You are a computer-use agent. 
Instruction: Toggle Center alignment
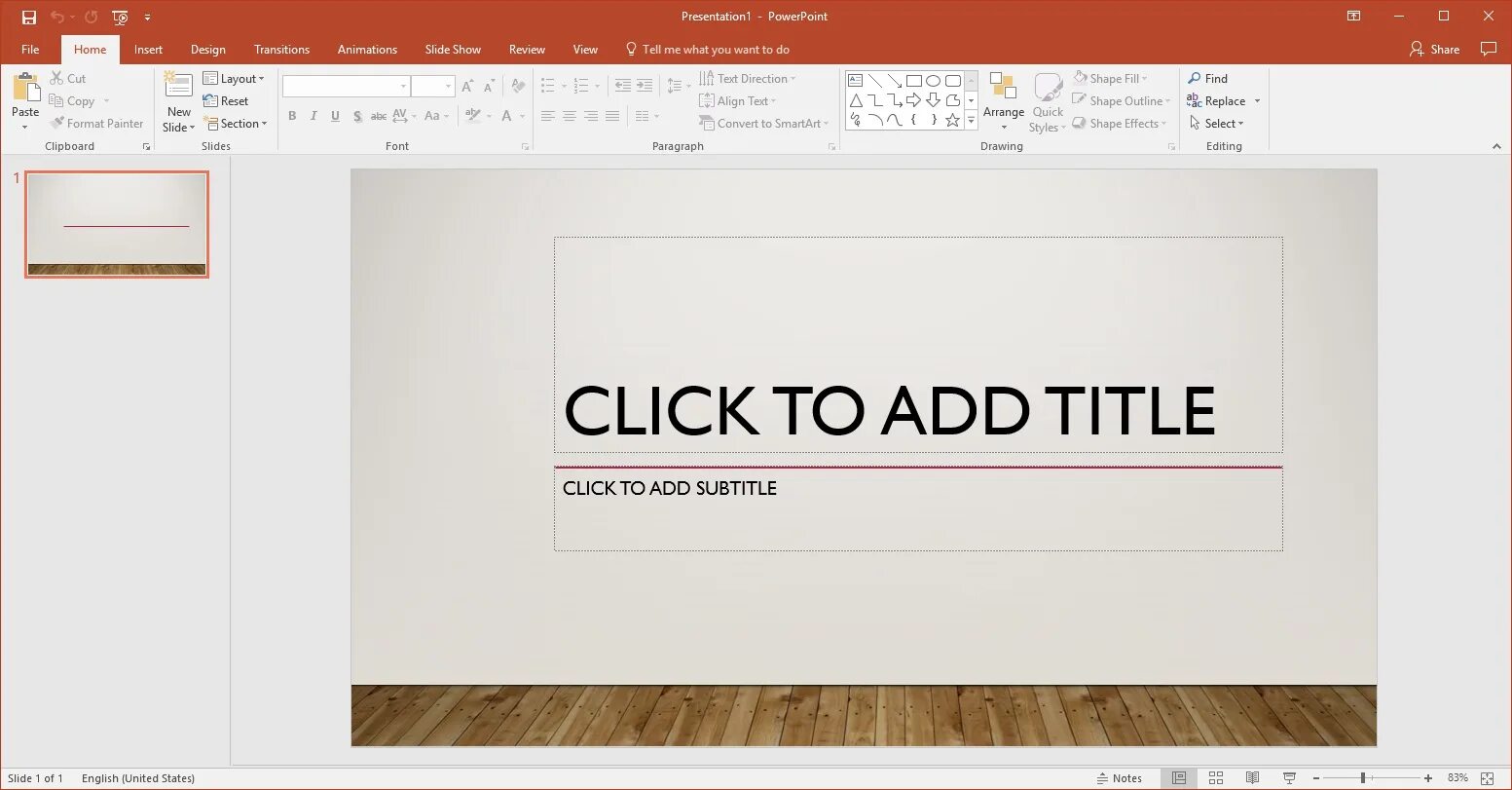click(x=570, y=116)
